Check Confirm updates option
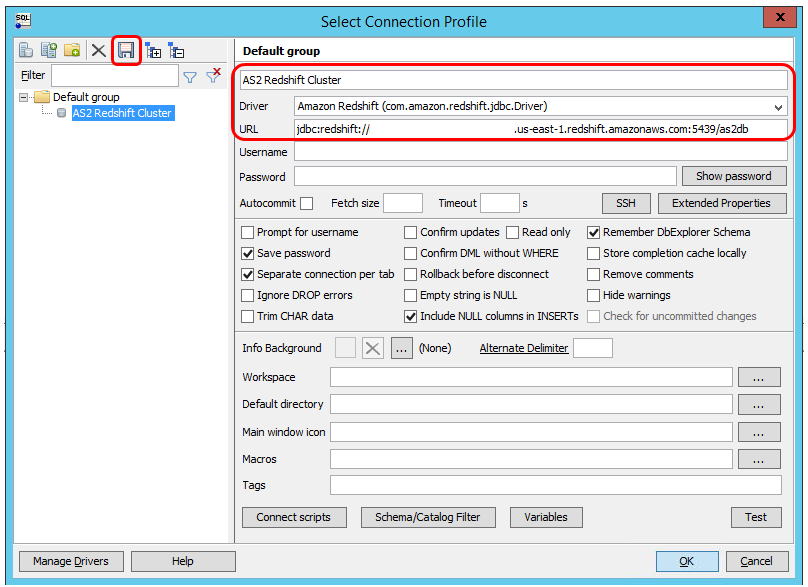 click(x=410, y=232)
